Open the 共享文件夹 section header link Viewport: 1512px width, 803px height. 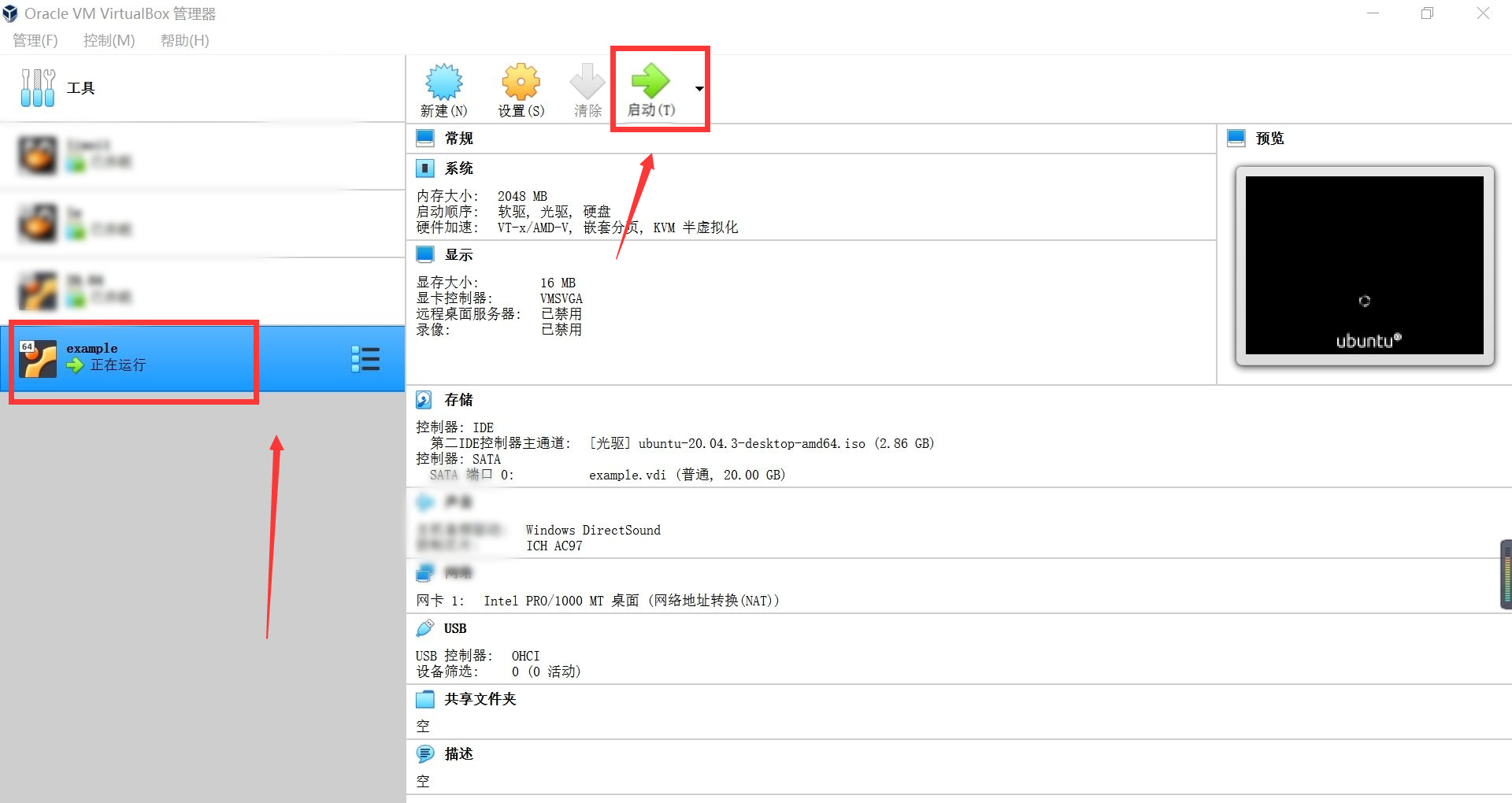pyautogui.click(x=480, y=699)
